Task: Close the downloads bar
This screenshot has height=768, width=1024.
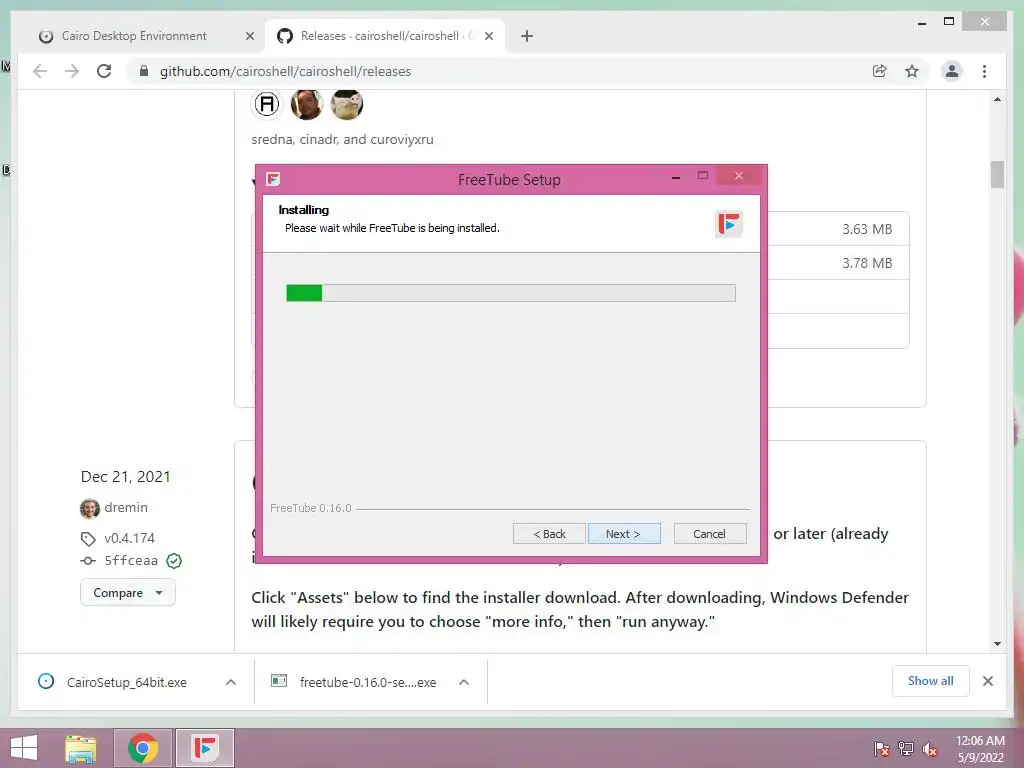Action: [987, 681]
